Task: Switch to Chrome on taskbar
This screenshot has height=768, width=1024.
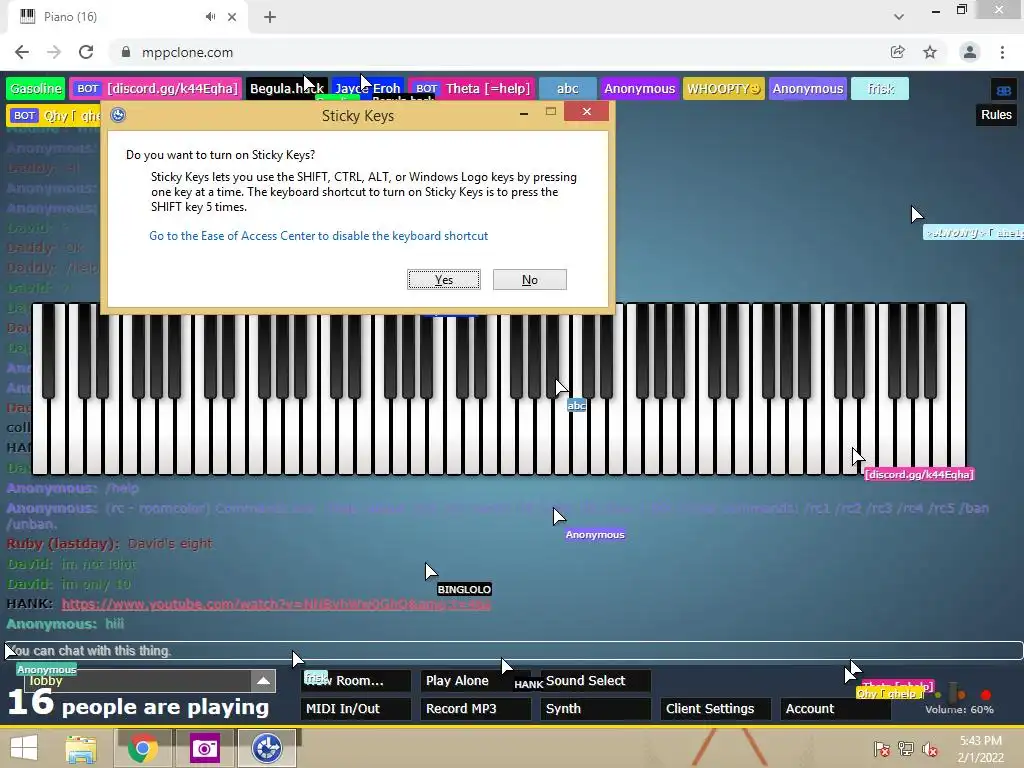Action: point(142,748)
